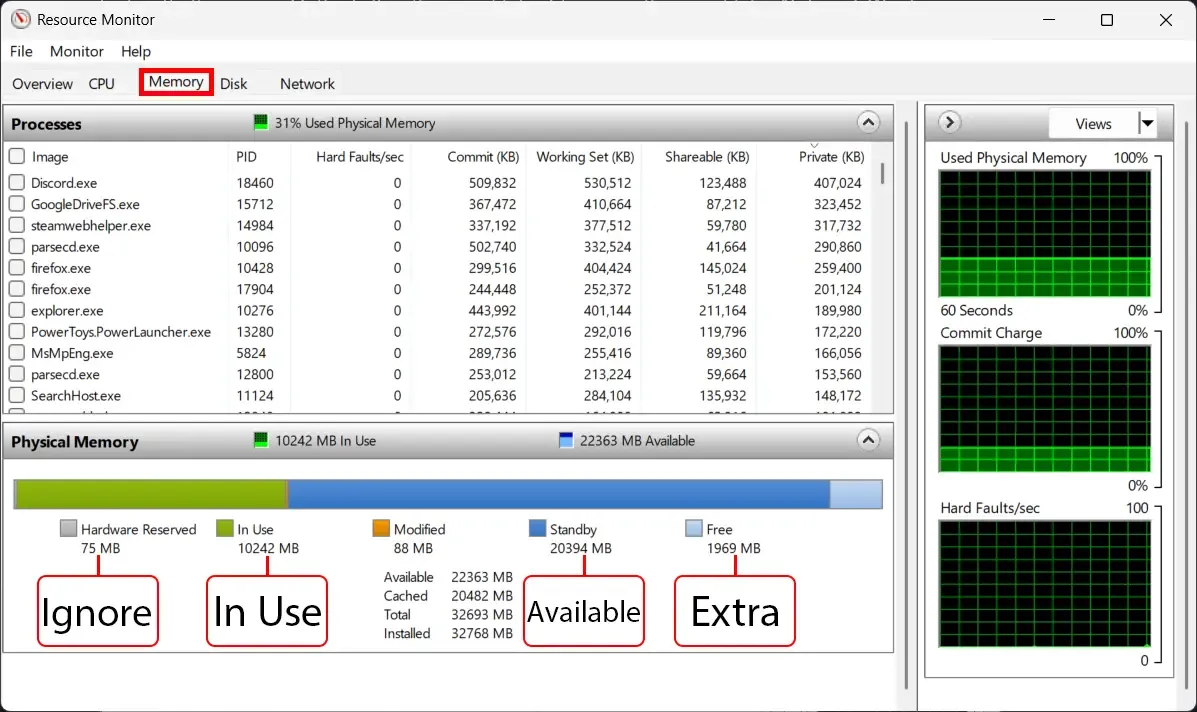Check the Image checkbox to select all processes
Viewport: 1197px width, 712px height.
click(16, 156)
